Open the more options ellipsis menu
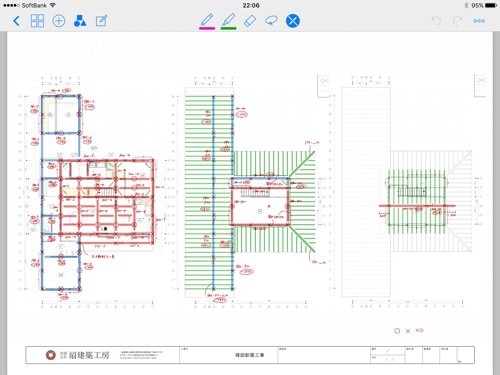The image size is (500, 375). 479,21
